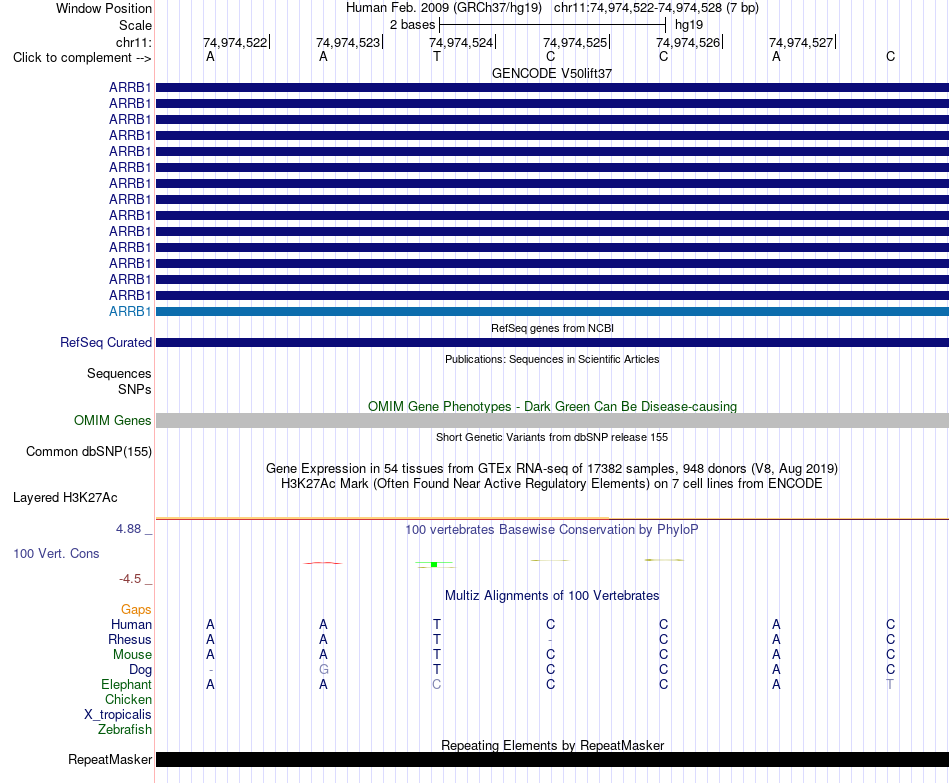Click the gray T base in Elephant row

click(x=890, y=684)
